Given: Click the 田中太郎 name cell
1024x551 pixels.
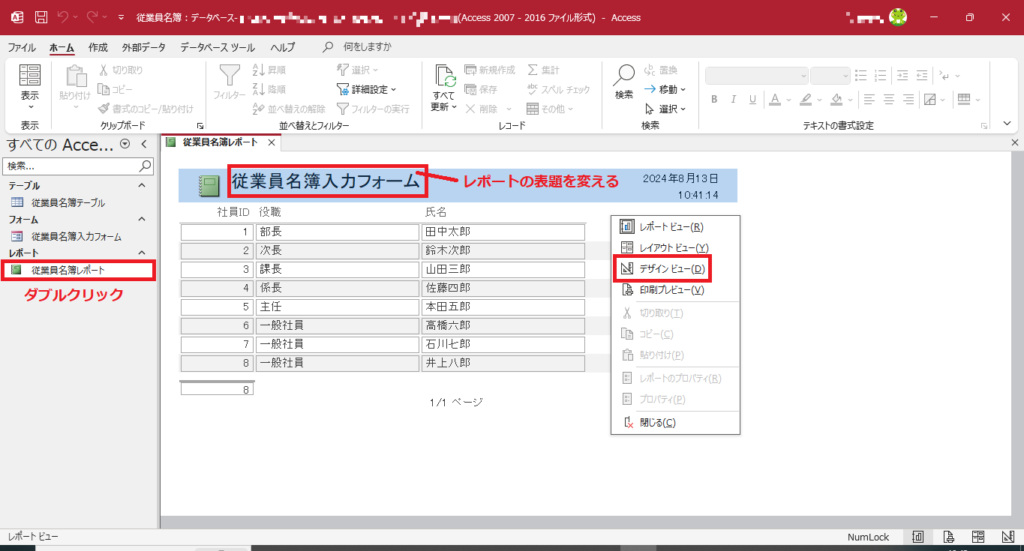Looking at the screenshot, I should (x=503, y=232).
